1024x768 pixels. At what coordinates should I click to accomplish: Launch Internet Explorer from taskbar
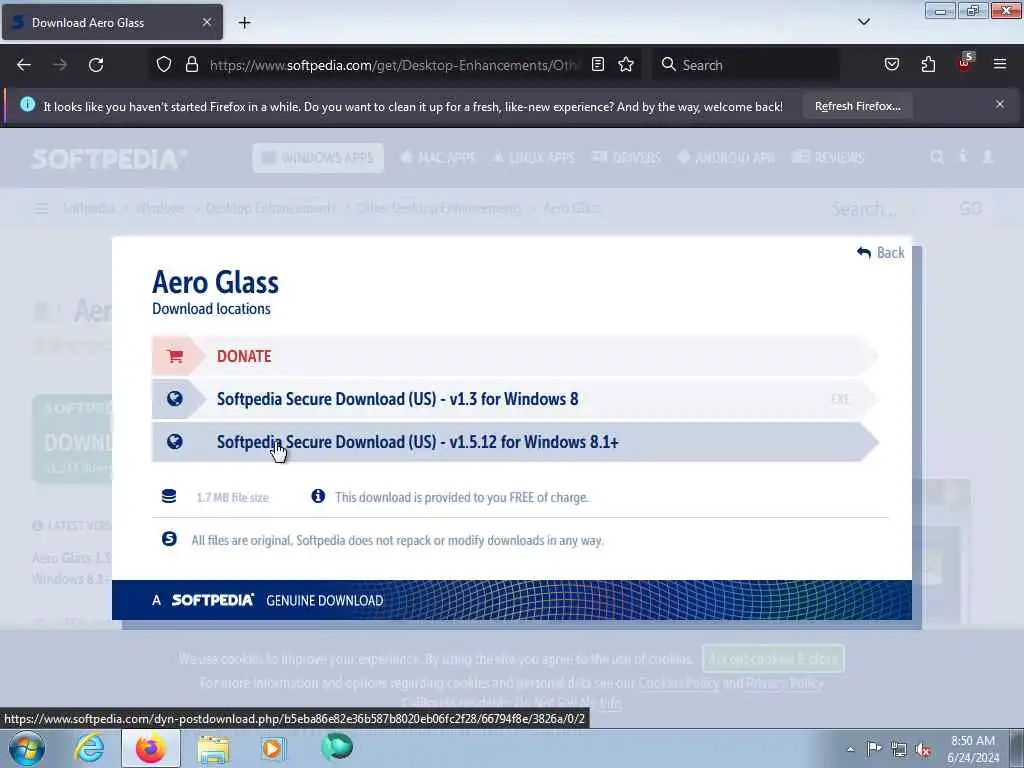coord(89,748)
